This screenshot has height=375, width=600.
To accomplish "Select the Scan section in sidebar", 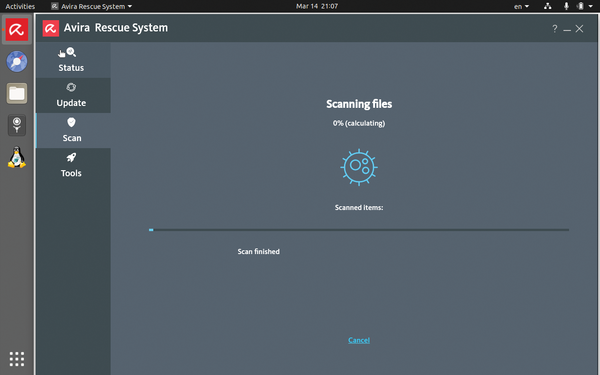I will [x=73, y=130].
